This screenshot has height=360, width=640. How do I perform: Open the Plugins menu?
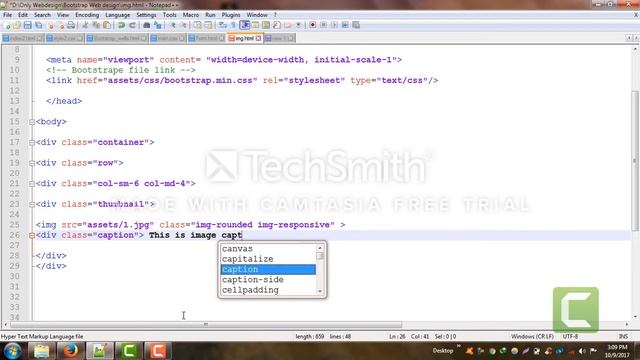[x=231, y=15]
